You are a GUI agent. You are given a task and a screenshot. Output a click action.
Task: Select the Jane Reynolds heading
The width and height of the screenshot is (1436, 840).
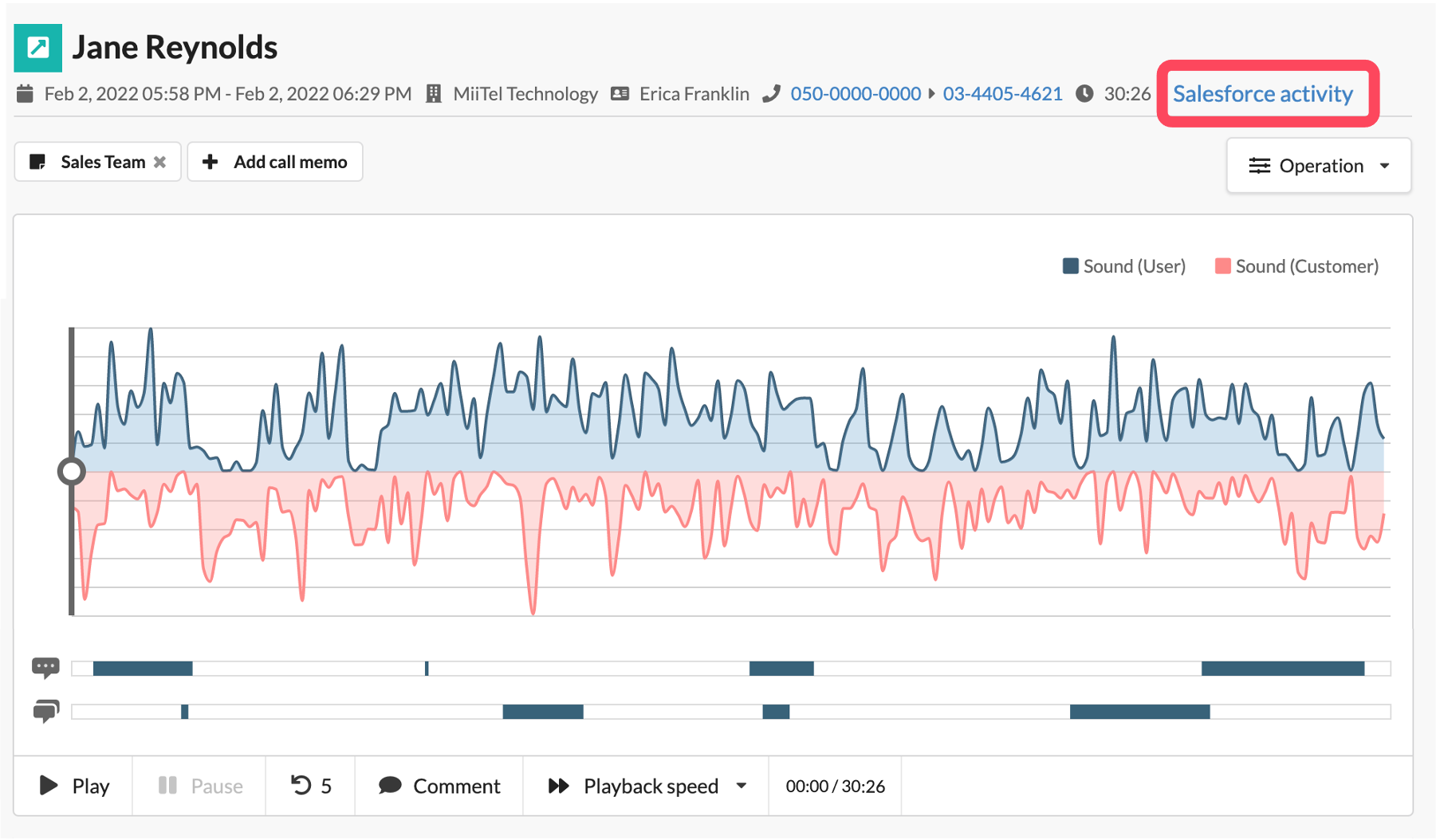click(175, 48)
